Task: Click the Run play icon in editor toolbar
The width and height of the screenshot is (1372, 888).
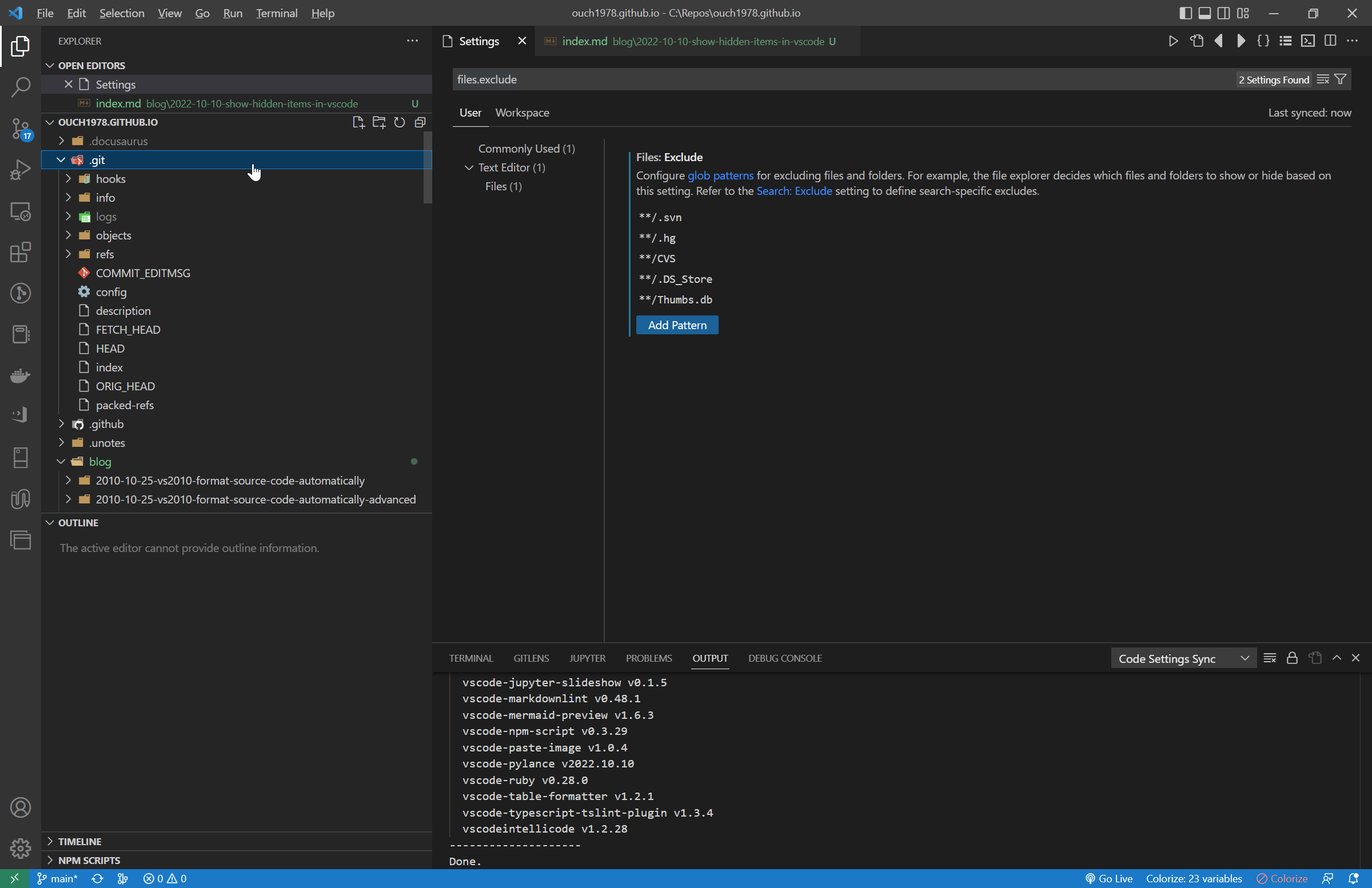Action: (1172, 41)
